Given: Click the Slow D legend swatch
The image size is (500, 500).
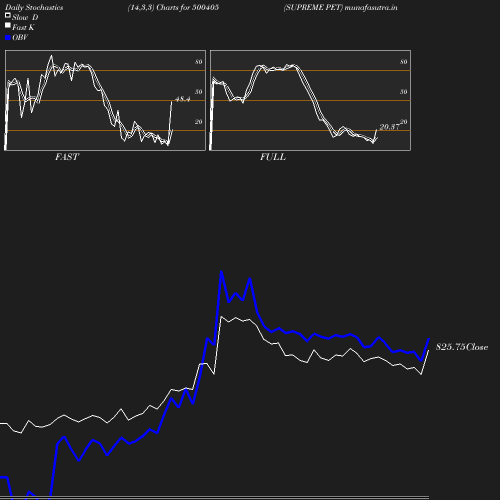Looking at the screenshot, I should pyautogui.click(x=8, y=15).
